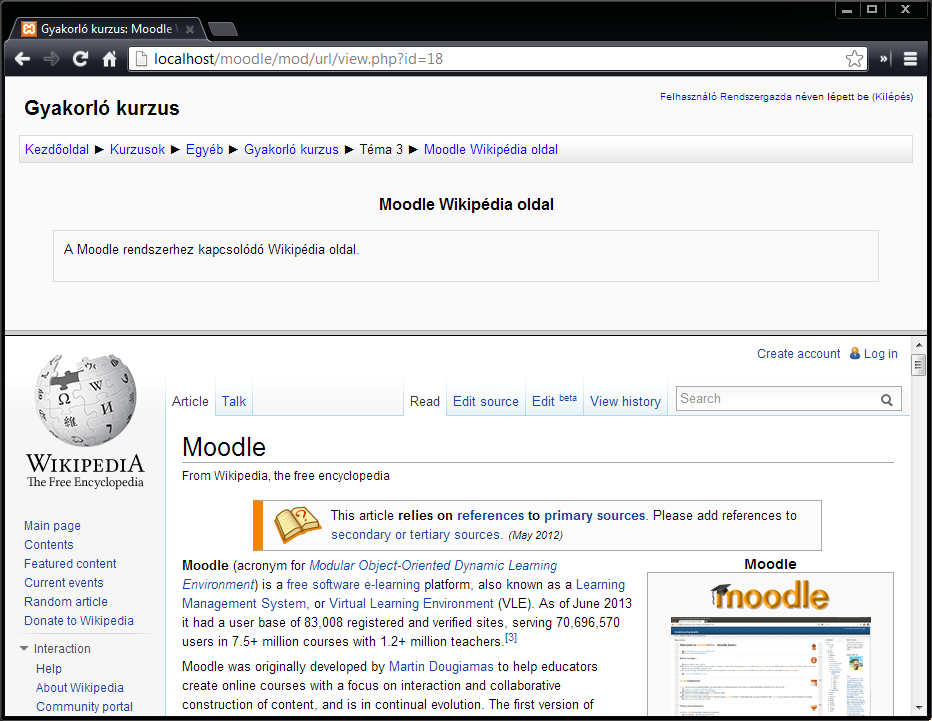
Task: Click the Egyéb breadcrumb link
Action: 204,149
